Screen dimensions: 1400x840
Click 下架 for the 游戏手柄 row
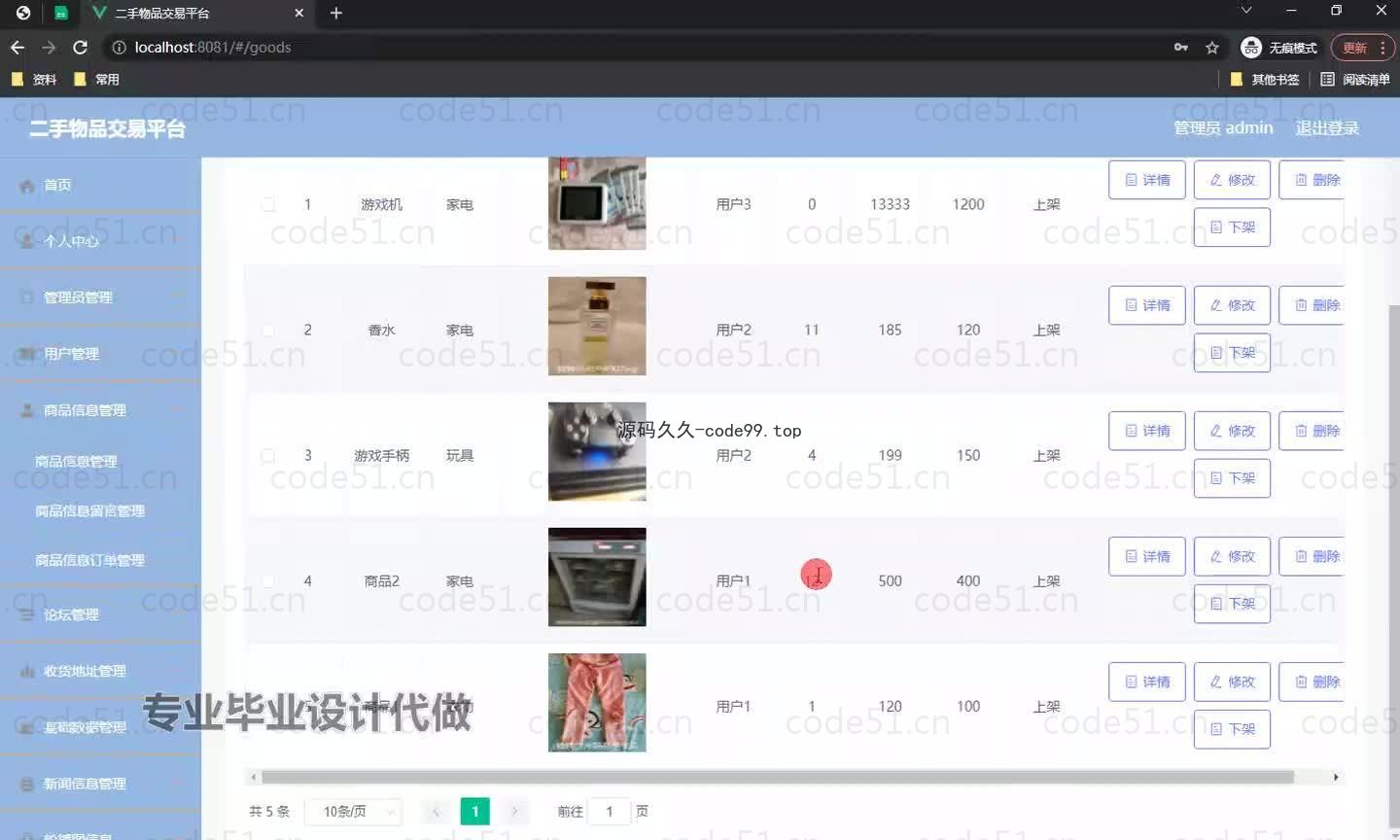pos(1232,477)
